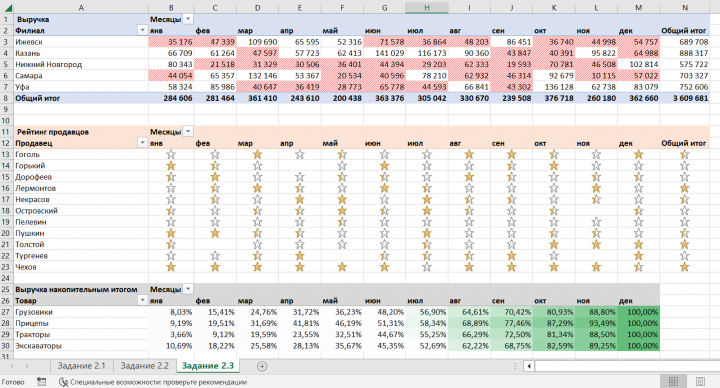Screen dimensions: 720x388
Task: Open the Продавец filter dropdown
Action: 142,143
